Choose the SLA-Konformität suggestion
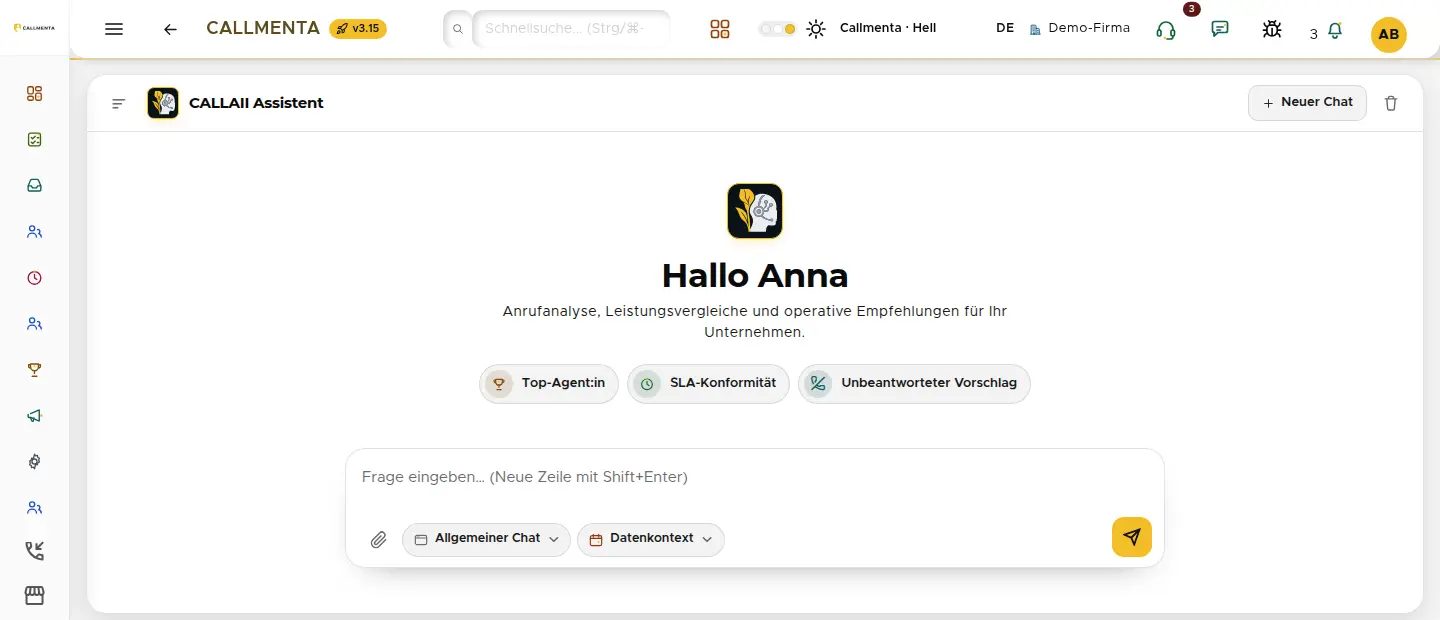 click(708, 384)
